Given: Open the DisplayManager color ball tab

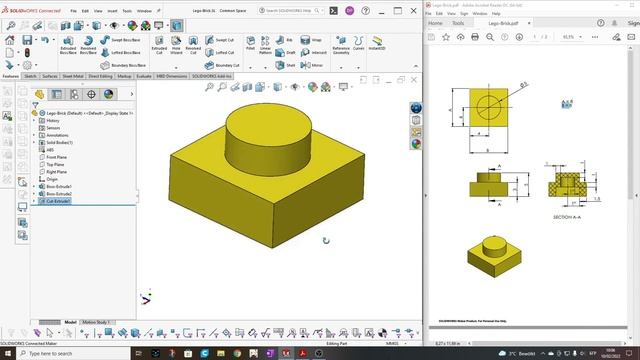Looking at the screenshot, I should click(x=108, y=94).
